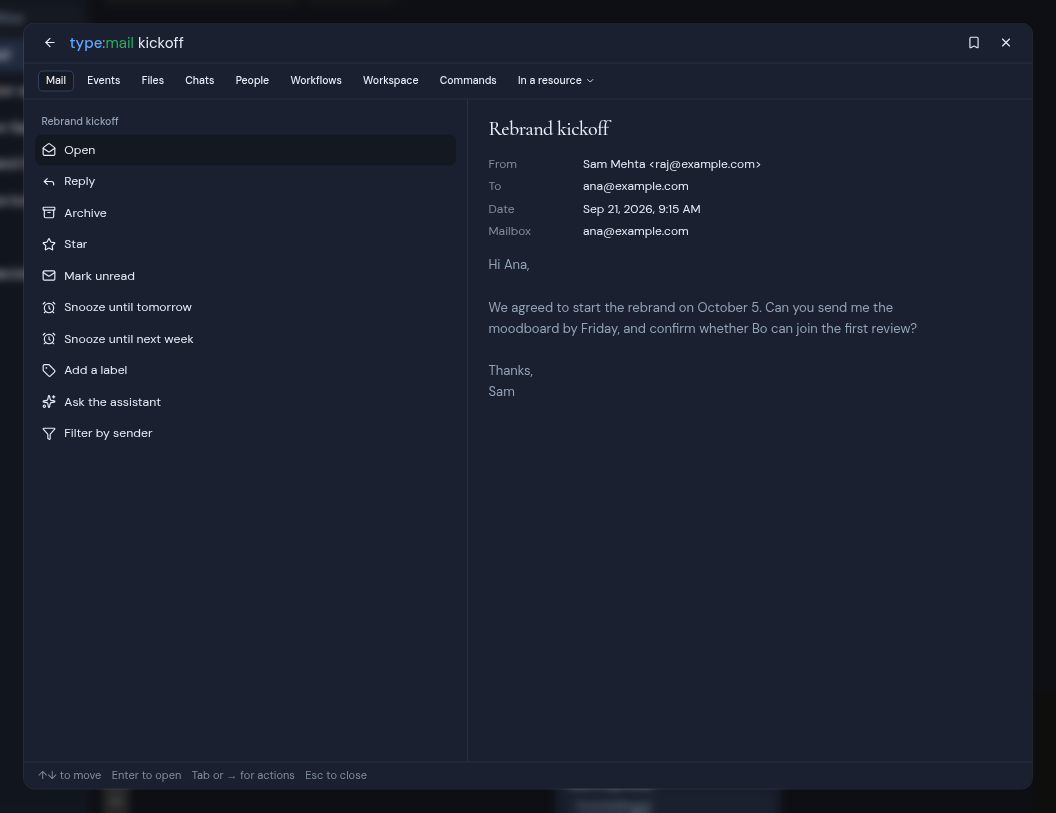Click the 'Hi Ana,' greeting line
1056x813 pixels.
(509, 265)
